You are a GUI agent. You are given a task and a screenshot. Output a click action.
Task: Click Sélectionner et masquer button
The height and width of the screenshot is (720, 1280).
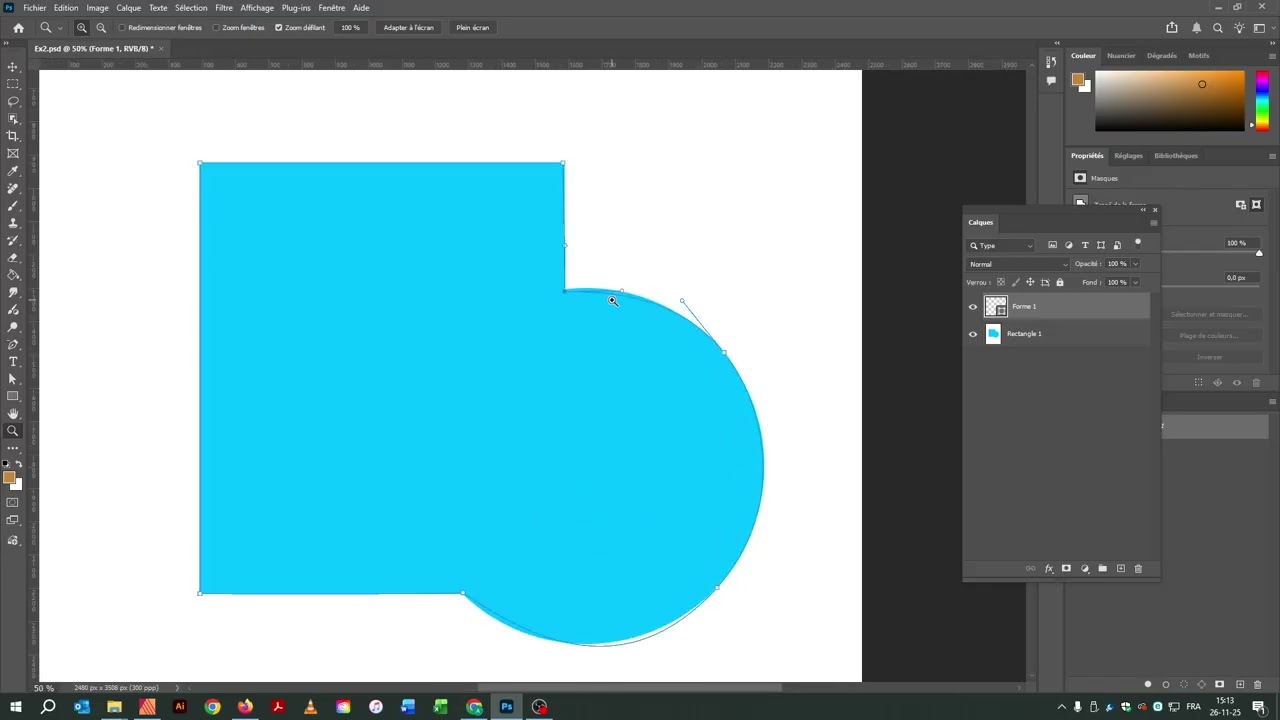[1209, 315]
